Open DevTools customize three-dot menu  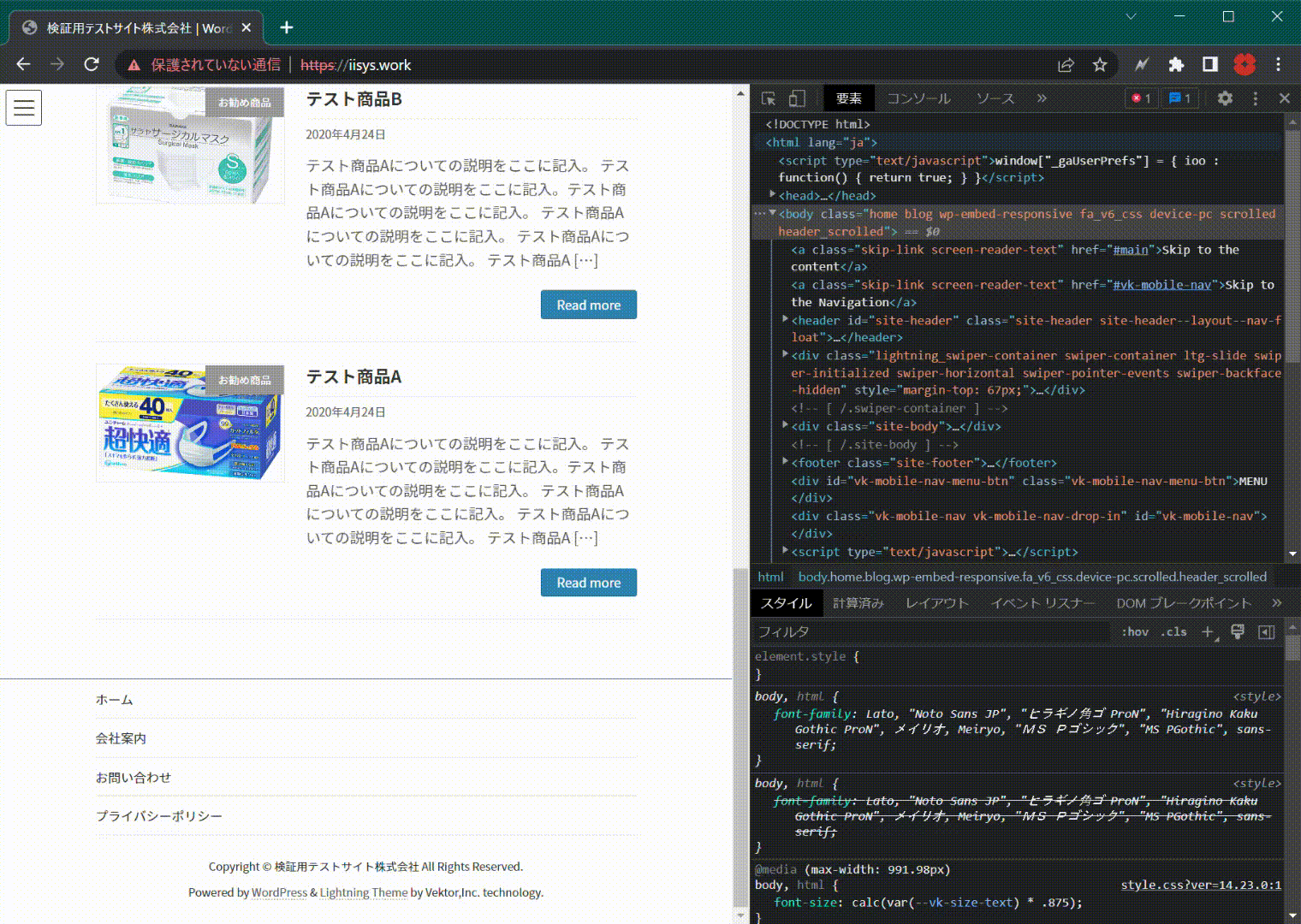pyautogui.click(x=1256, y=98)
